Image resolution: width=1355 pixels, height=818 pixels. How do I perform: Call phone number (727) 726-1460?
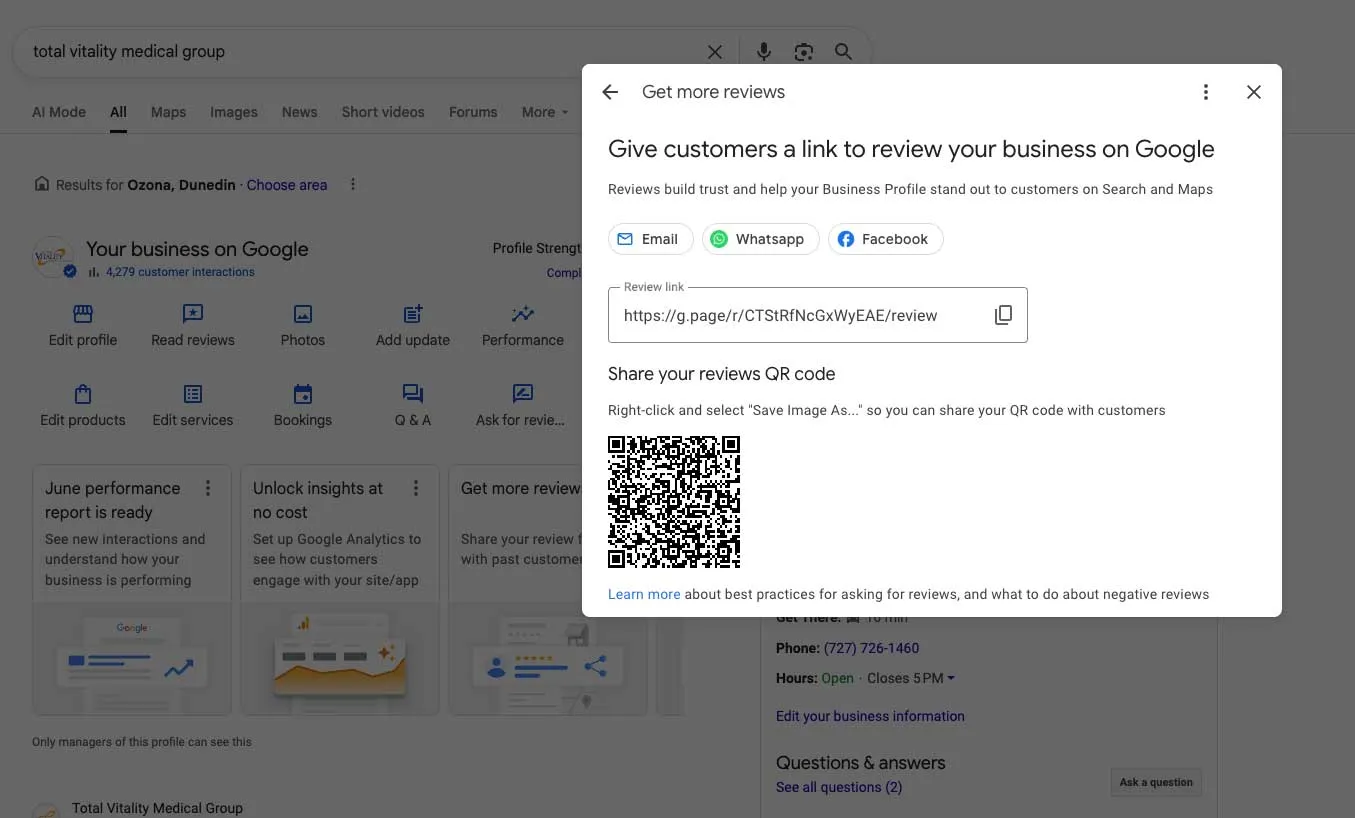point(871,648)
